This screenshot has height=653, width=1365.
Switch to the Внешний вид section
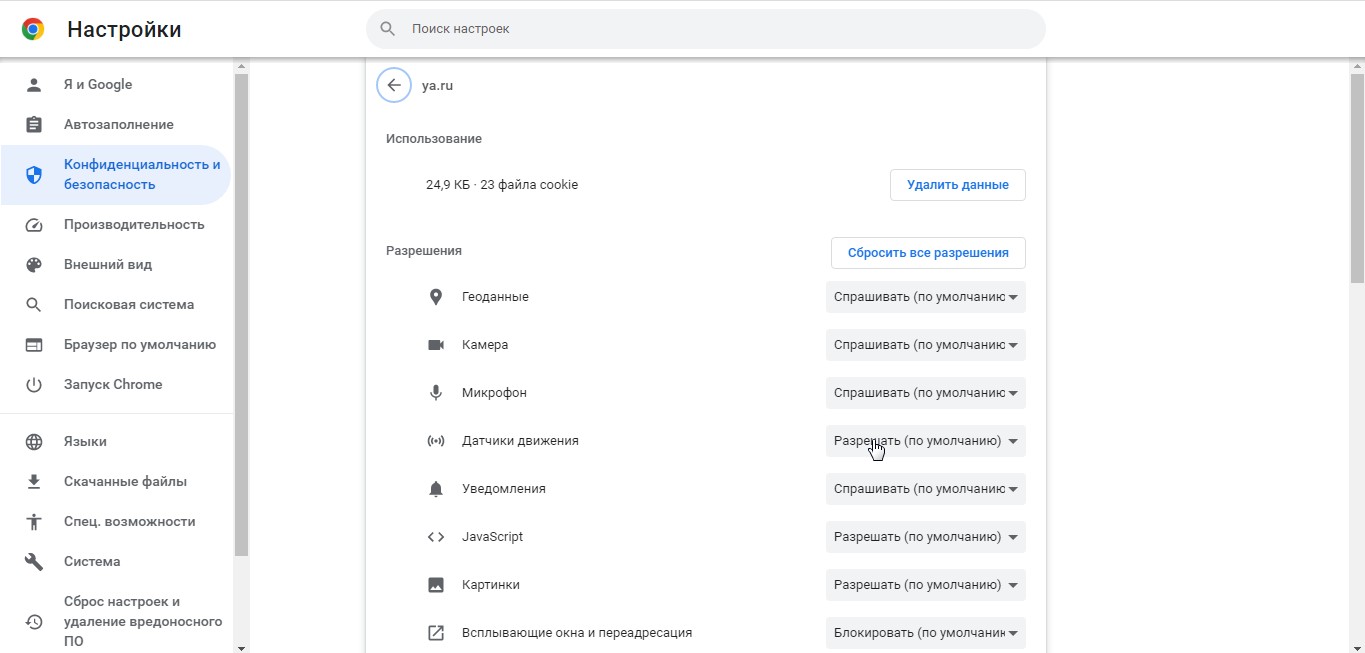click(107, 264)
